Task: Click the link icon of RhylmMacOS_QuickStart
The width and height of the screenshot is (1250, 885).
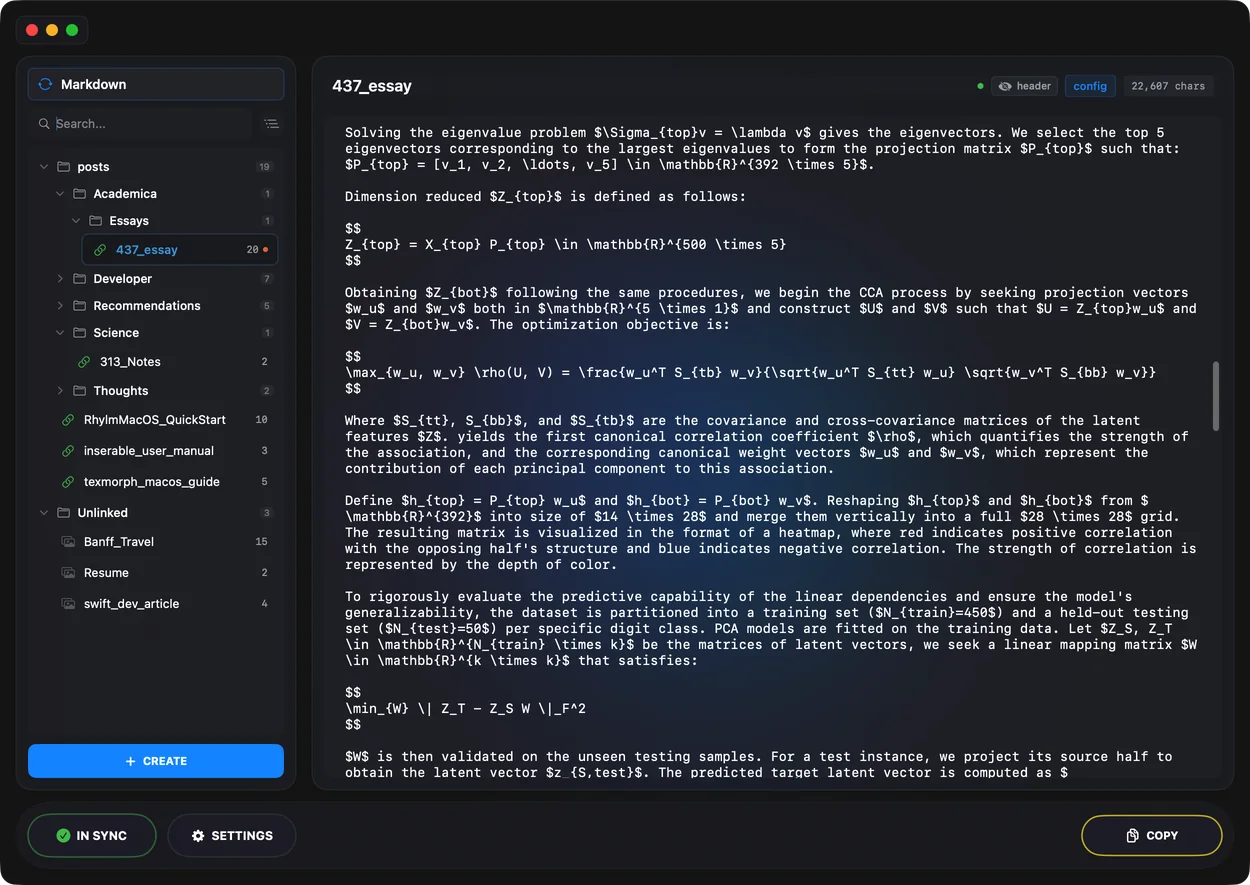Action: [68, 420]
